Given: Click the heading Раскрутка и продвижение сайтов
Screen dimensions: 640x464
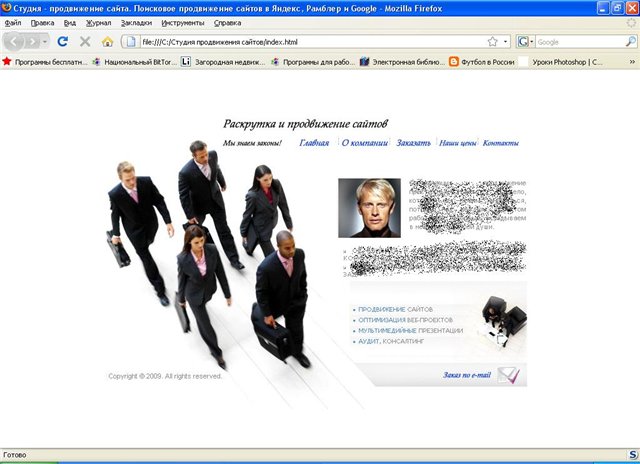Looking at the screenshot, I should click(x=305, y=124).
